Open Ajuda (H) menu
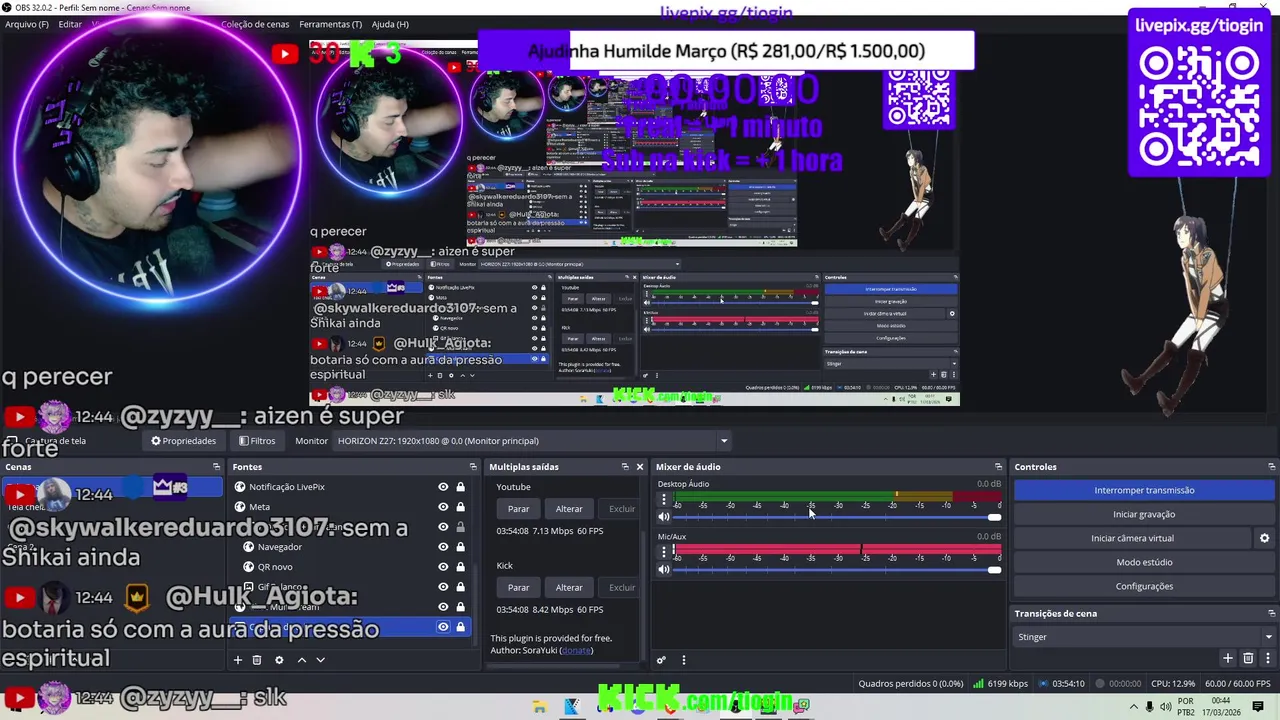The width and height of the screenshot is (1280, 720). tap(390, 24)
